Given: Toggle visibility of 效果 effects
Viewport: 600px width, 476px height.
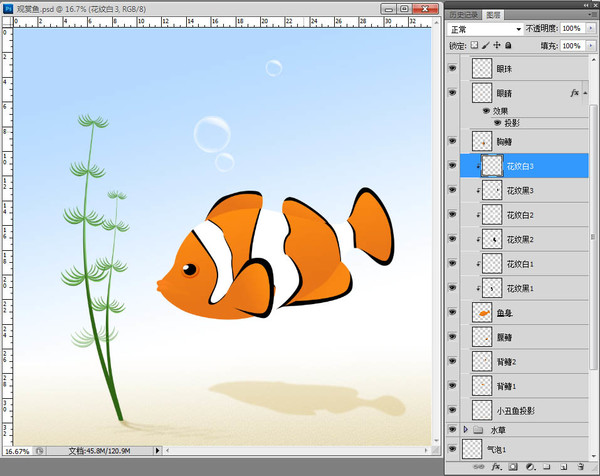Looking at the screenshot, I should pyautogui.click(x=486, y=111).
